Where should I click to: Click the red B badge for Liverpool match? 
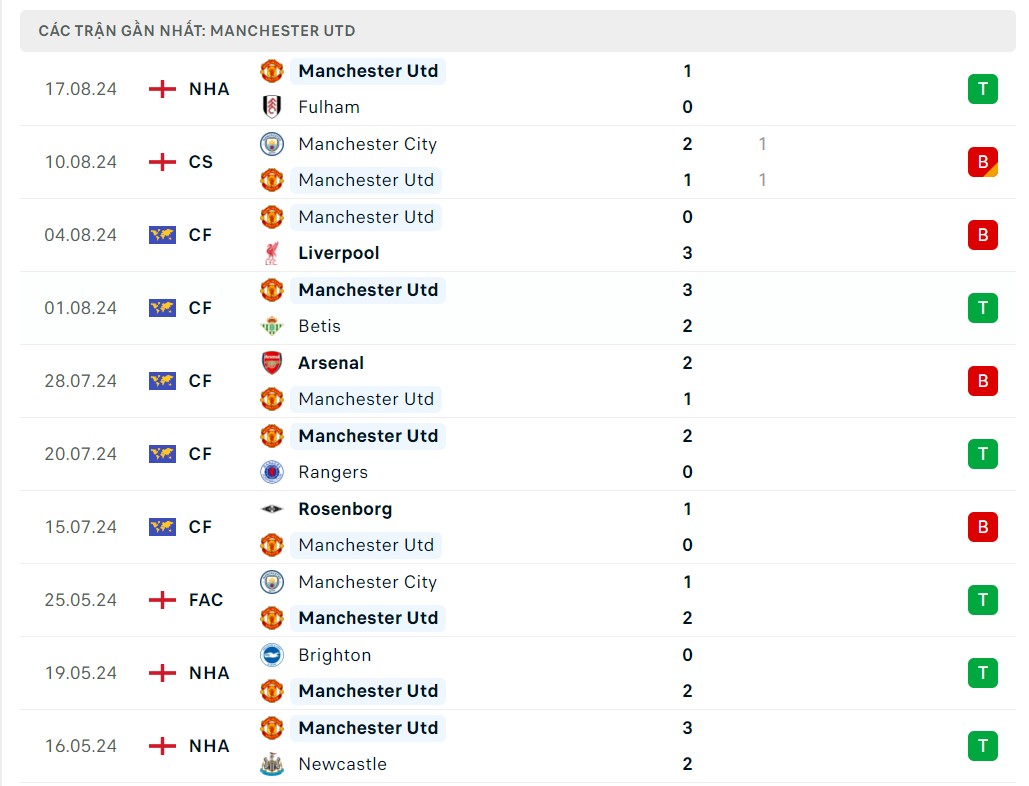pyautogui.click(x=982, y=235)
